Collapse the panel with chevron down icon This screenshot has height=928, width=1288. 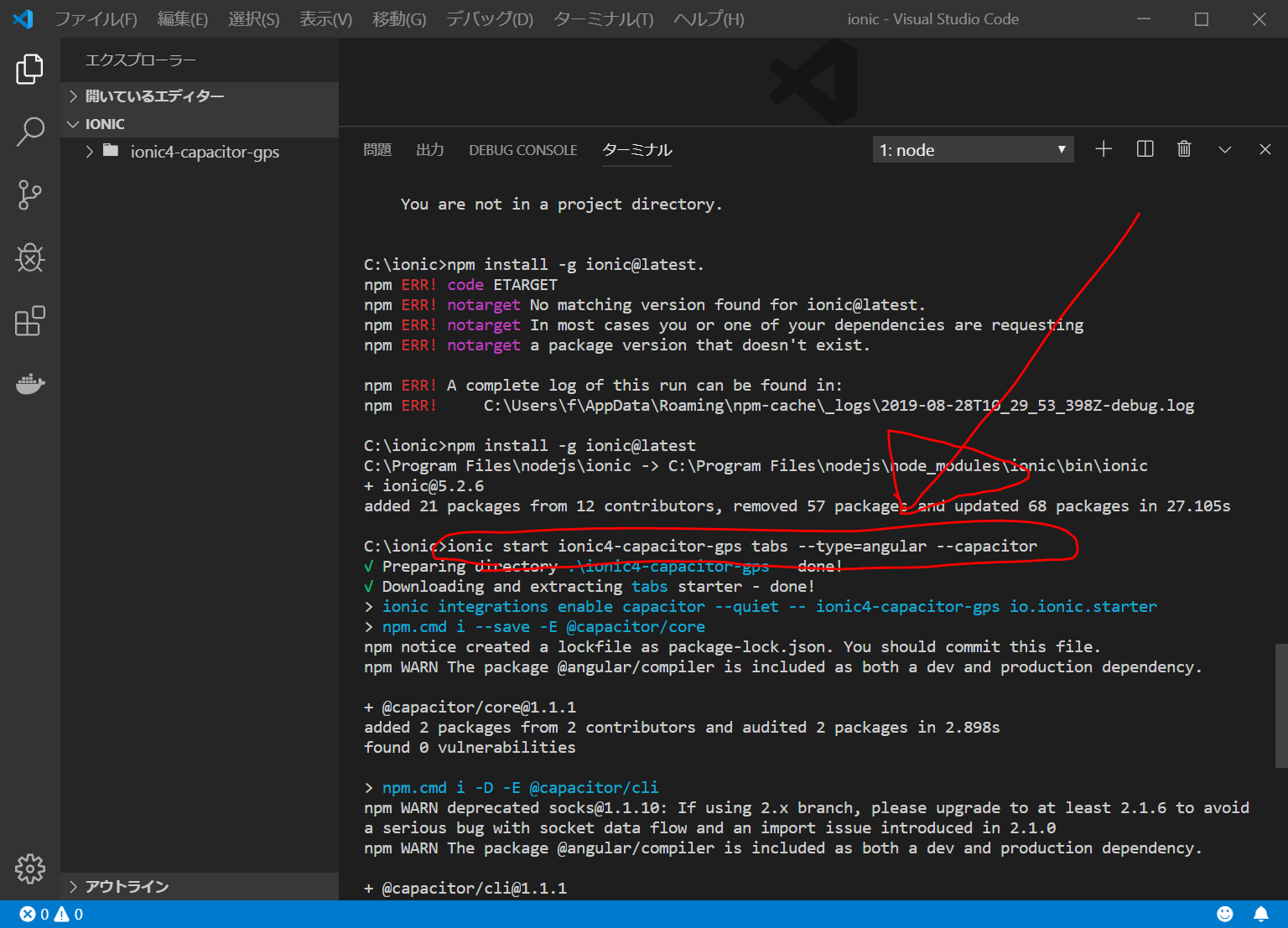point(1225,149)
